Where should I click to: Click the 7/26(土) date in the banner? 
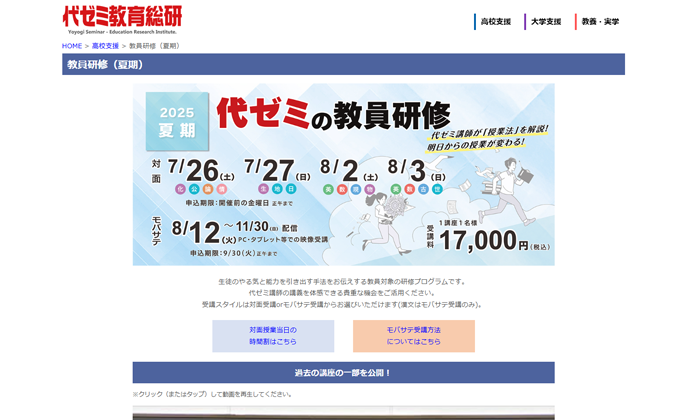(201, 170)
